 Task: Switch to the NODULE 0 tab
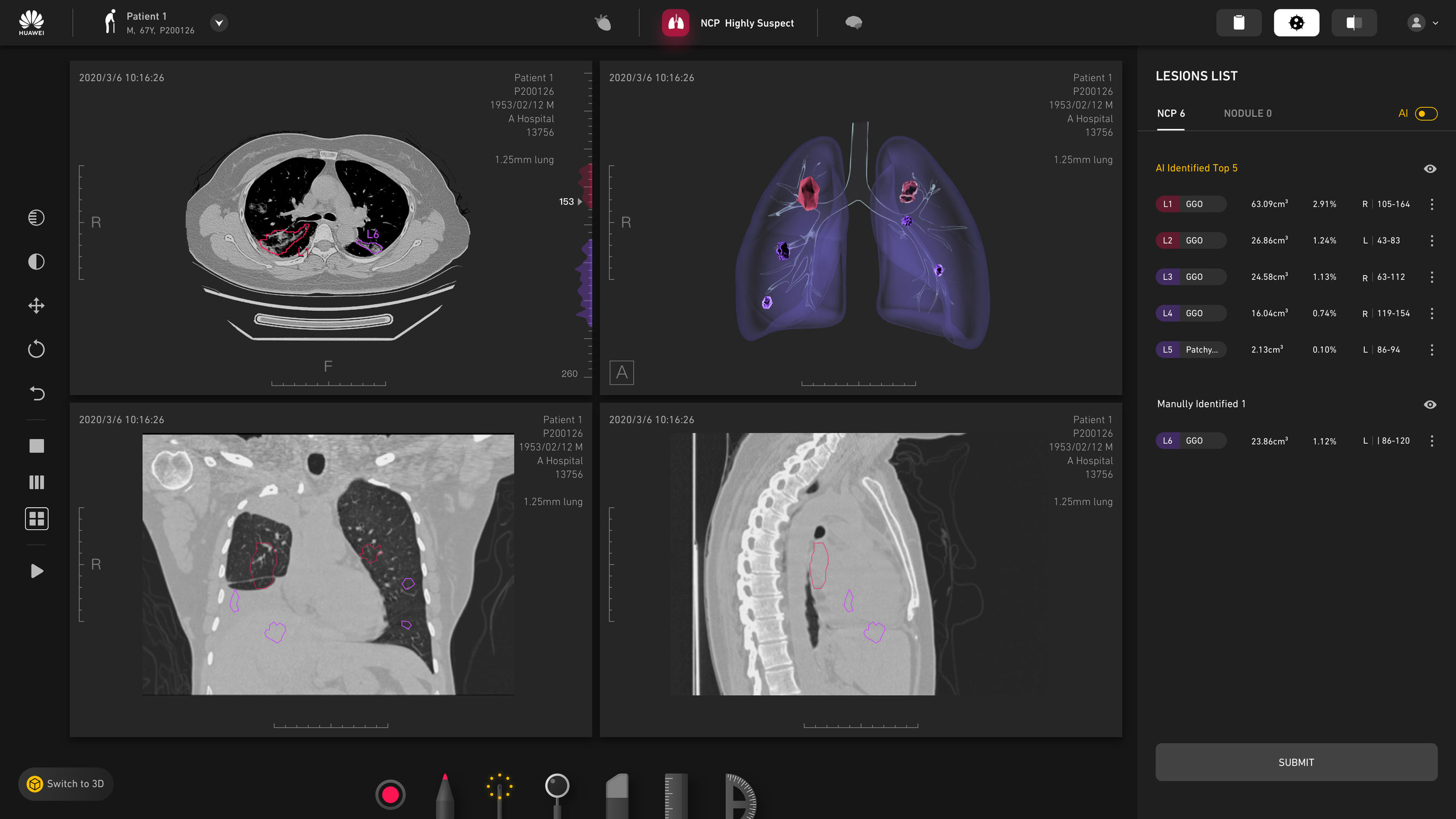(1247, 113)
